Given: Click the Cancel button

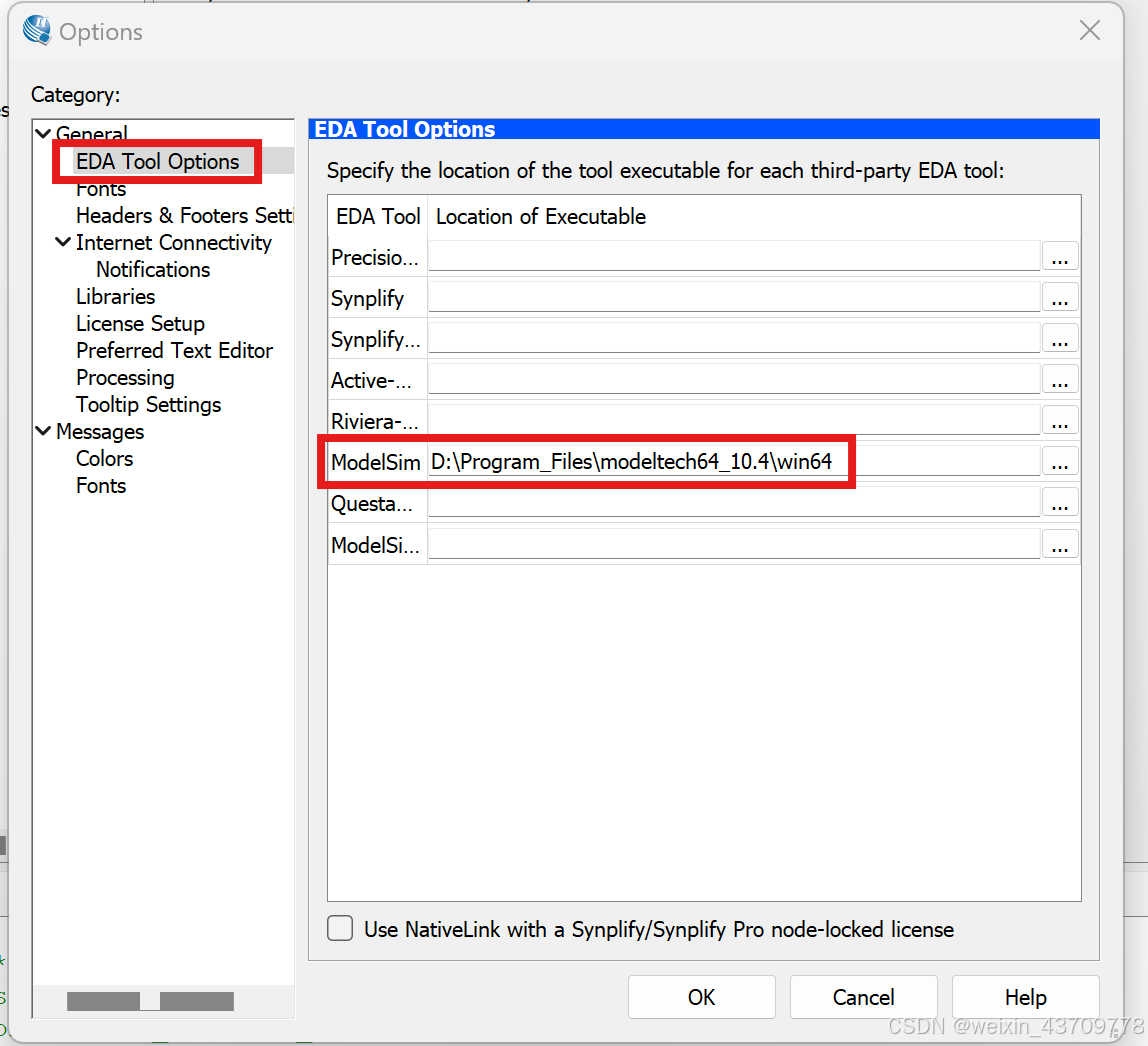Looking at the screenshot, I should [x=864, y=997].
